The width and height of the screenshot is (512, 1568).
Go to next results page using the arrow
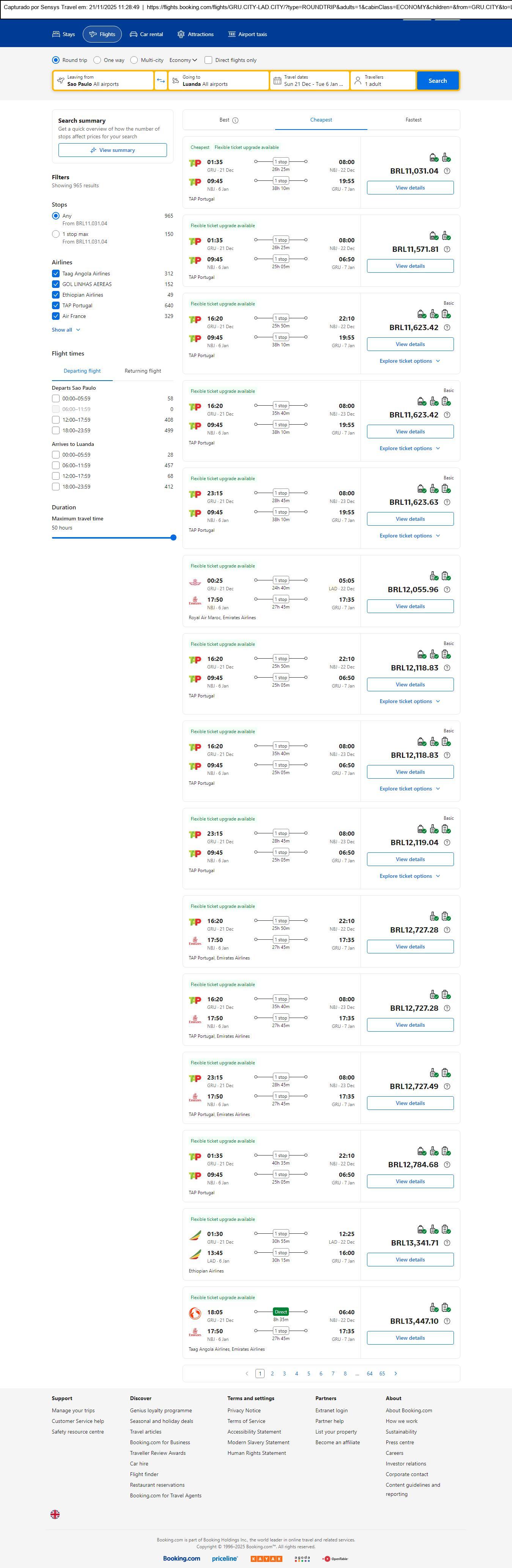[396, 1373]
